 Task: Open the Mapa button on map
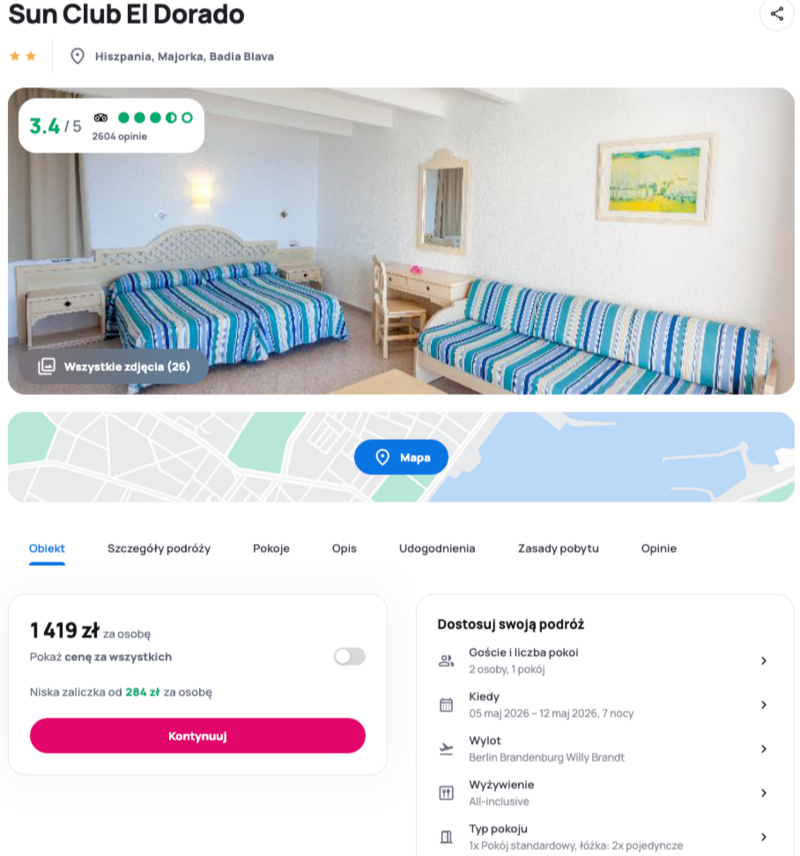click(401, 457)
